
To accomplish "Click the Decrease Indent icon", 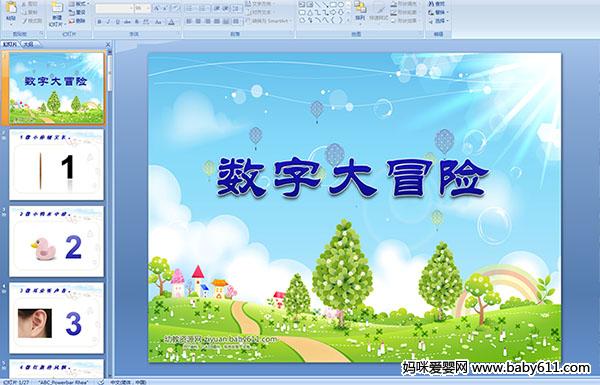I will [217, 8].
